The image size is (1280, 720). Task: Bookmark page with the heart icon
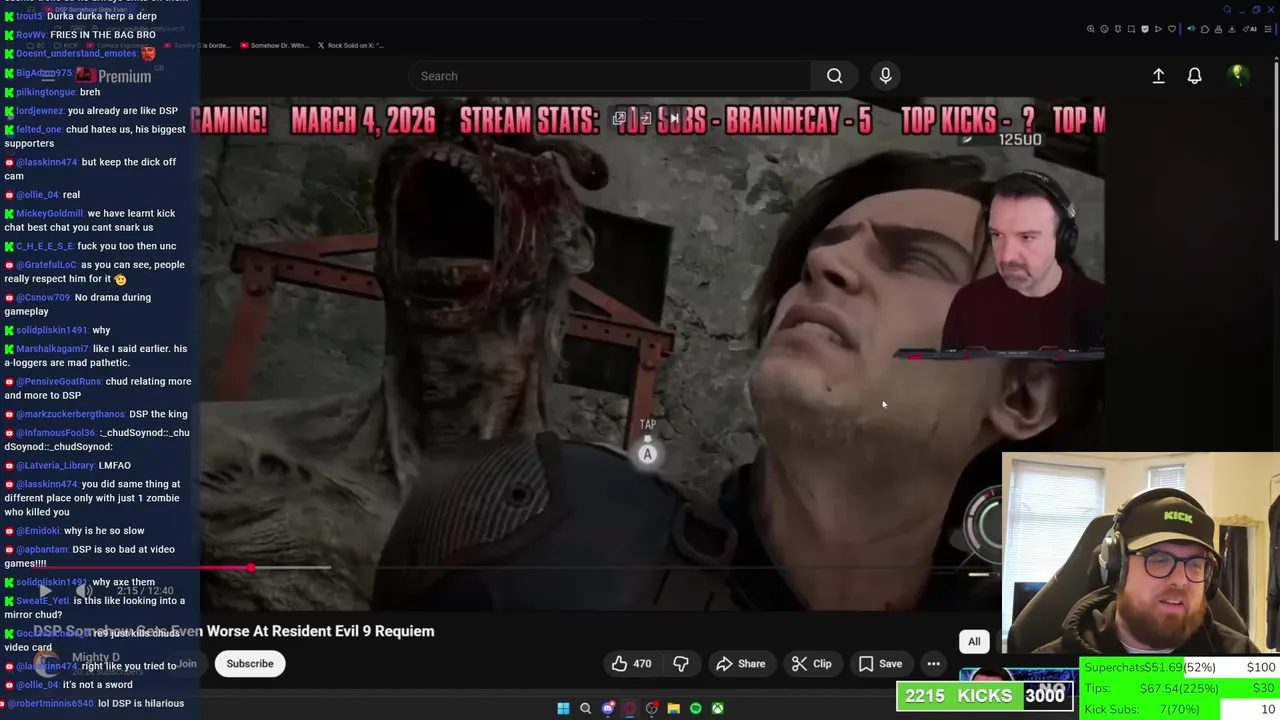[x=1172, y=29]
